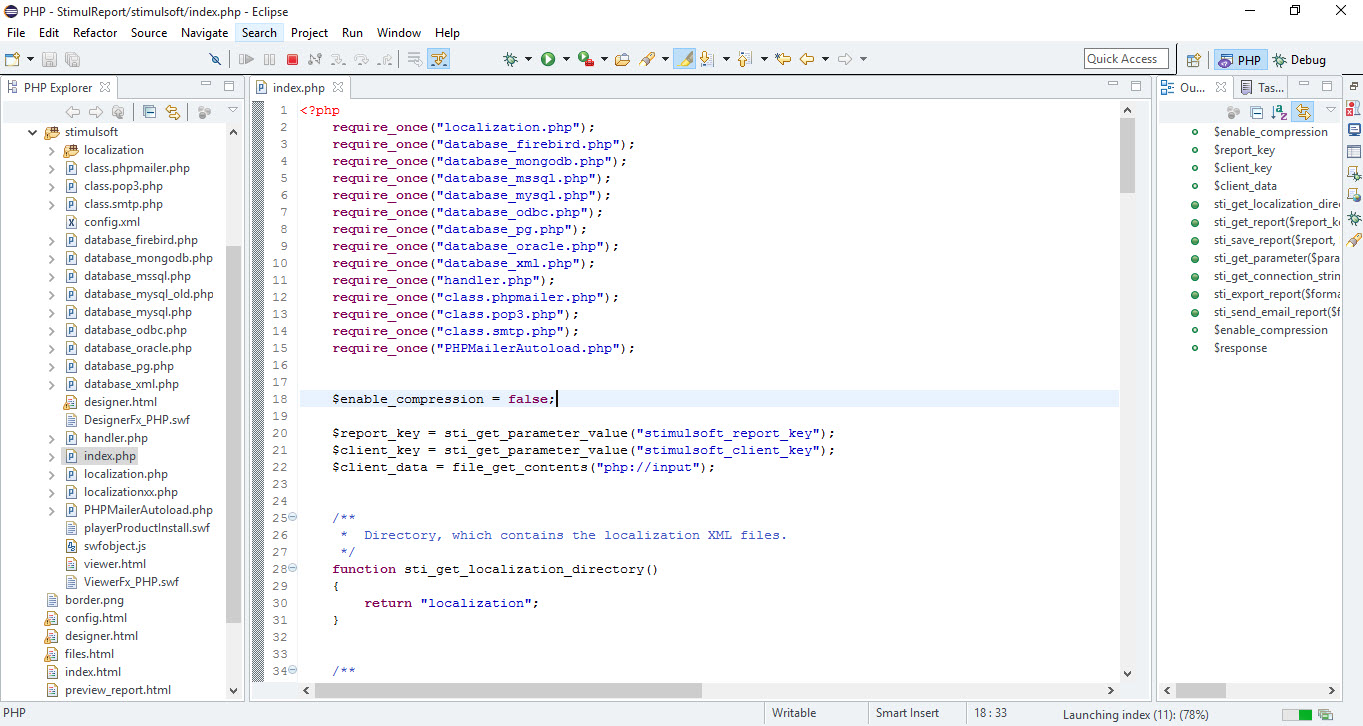Click the Back navigation arrow

[807, 59]
